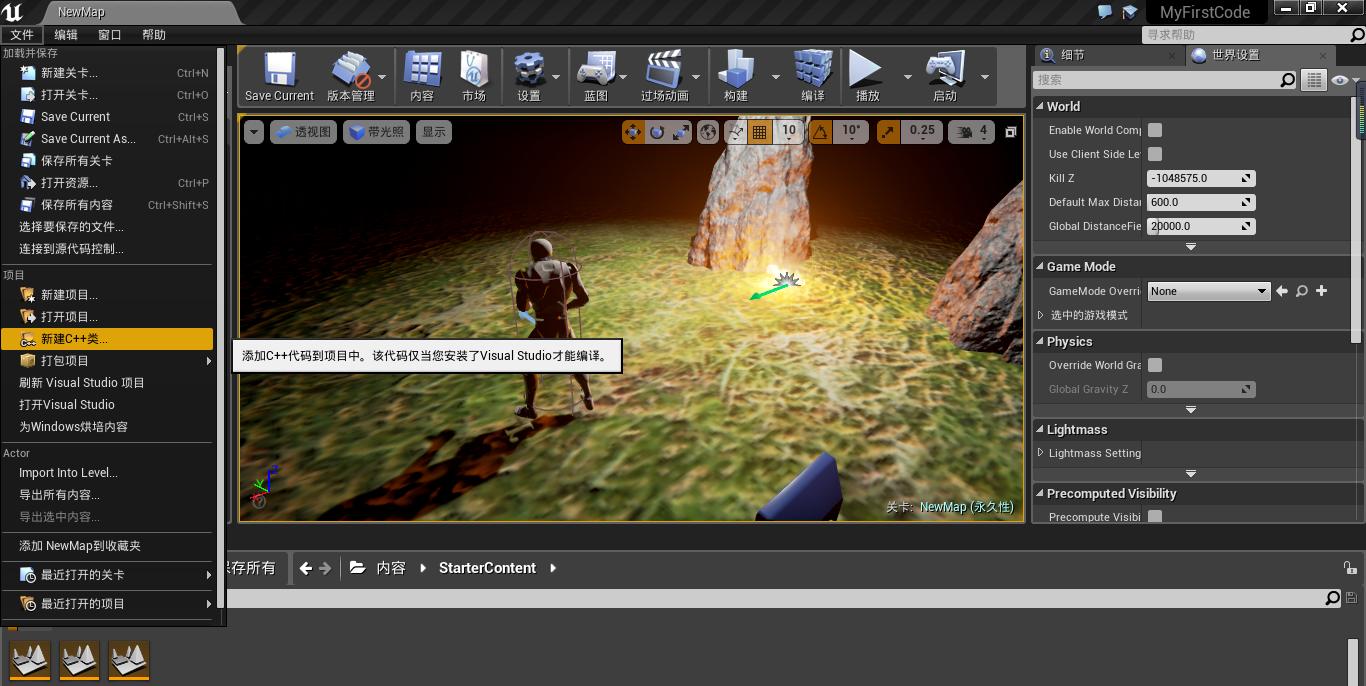Viewport: 1366px width, 686px height.
Task: Open 版本管理 source control toolbar icon
Action: point(350,76)
